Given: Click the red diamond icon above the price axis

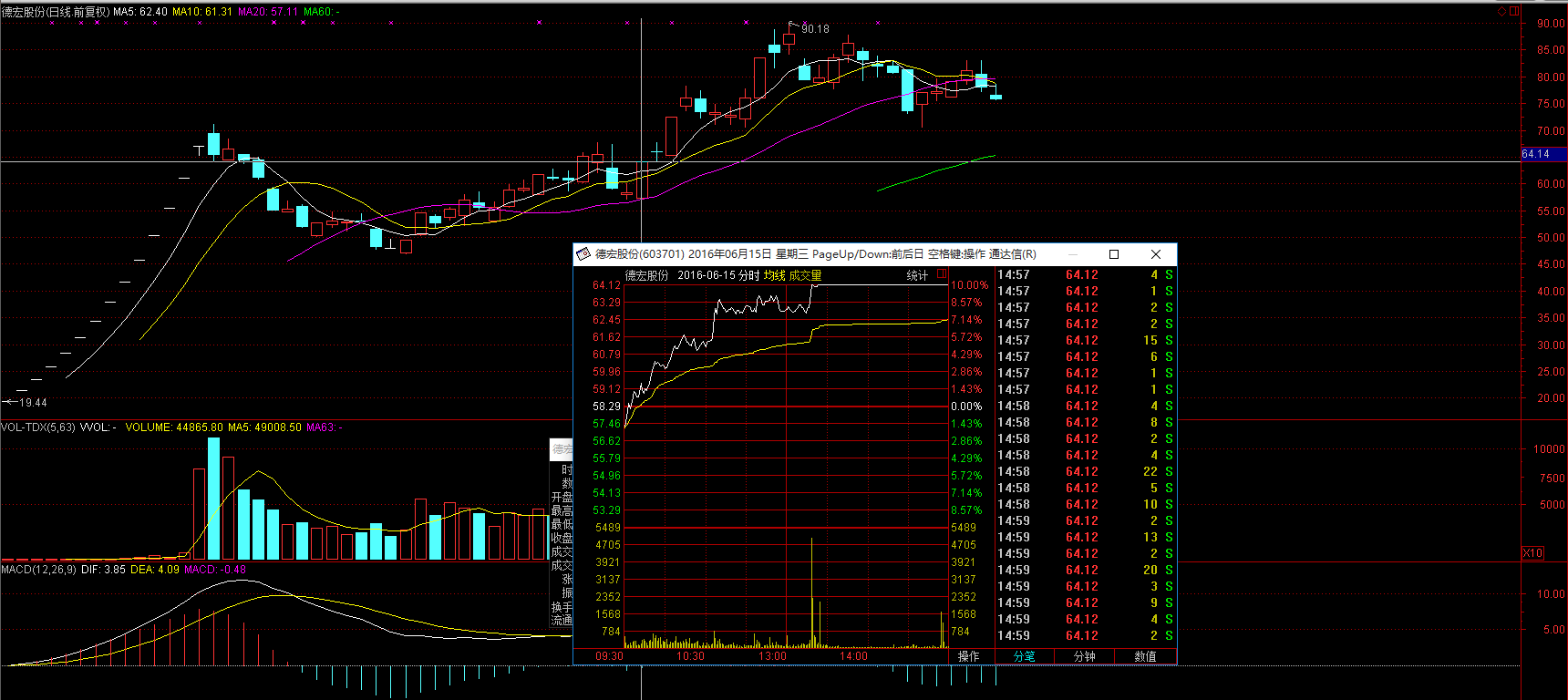Looking at the screenshot, I should 1501,11.
